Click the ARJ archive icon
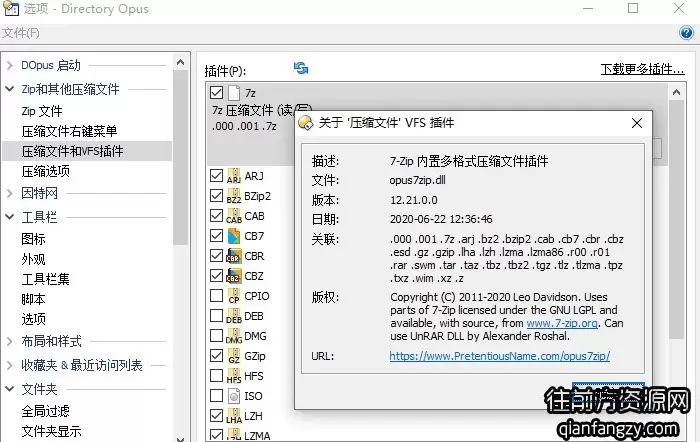This screenshot has width=700, height=442. (234, 176)
